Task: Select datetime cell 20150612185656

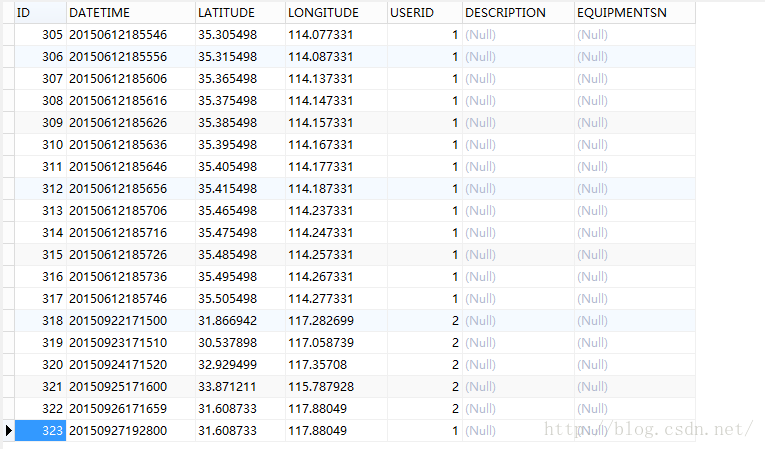Action: click(x=131, y=188)
